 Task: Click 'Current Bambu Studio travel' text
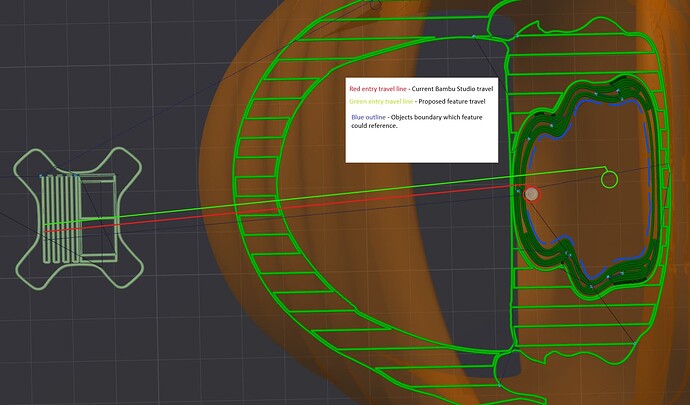(452, 89)
